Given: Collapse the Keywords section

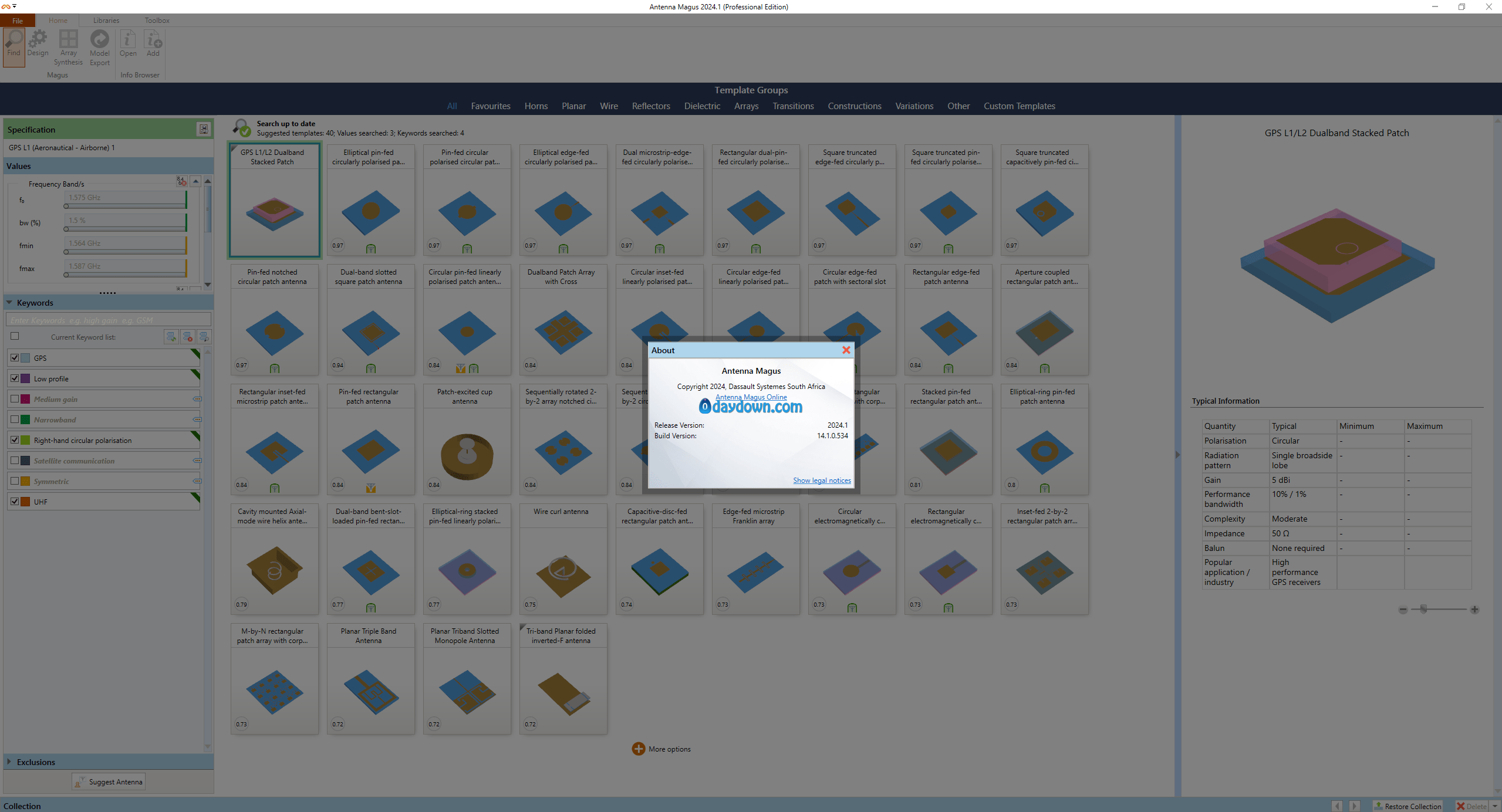Looking at the screenshot, I should [x=9, y=303].
